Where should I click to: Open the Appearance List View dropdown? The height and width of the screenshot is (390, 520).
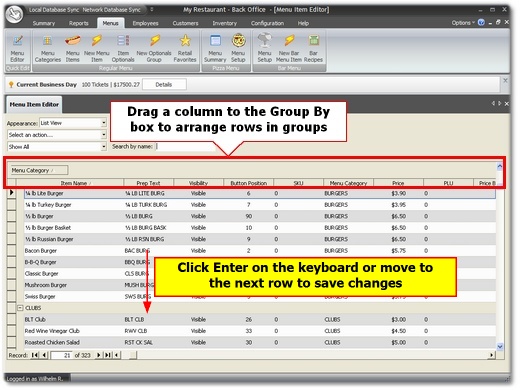click(x=104, y=123)
